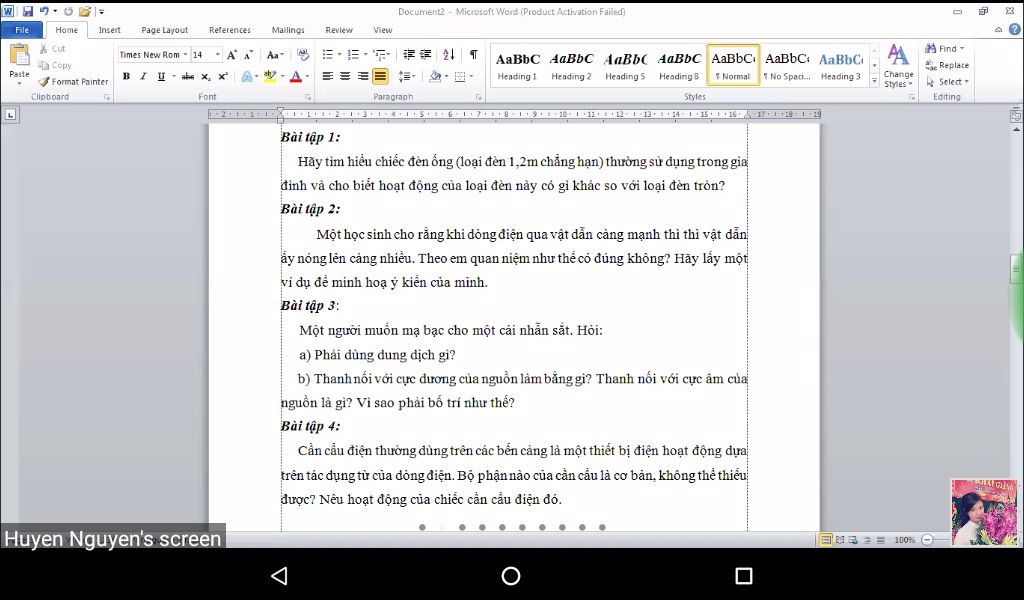Select the Bullets list icon

coord(328,54)
